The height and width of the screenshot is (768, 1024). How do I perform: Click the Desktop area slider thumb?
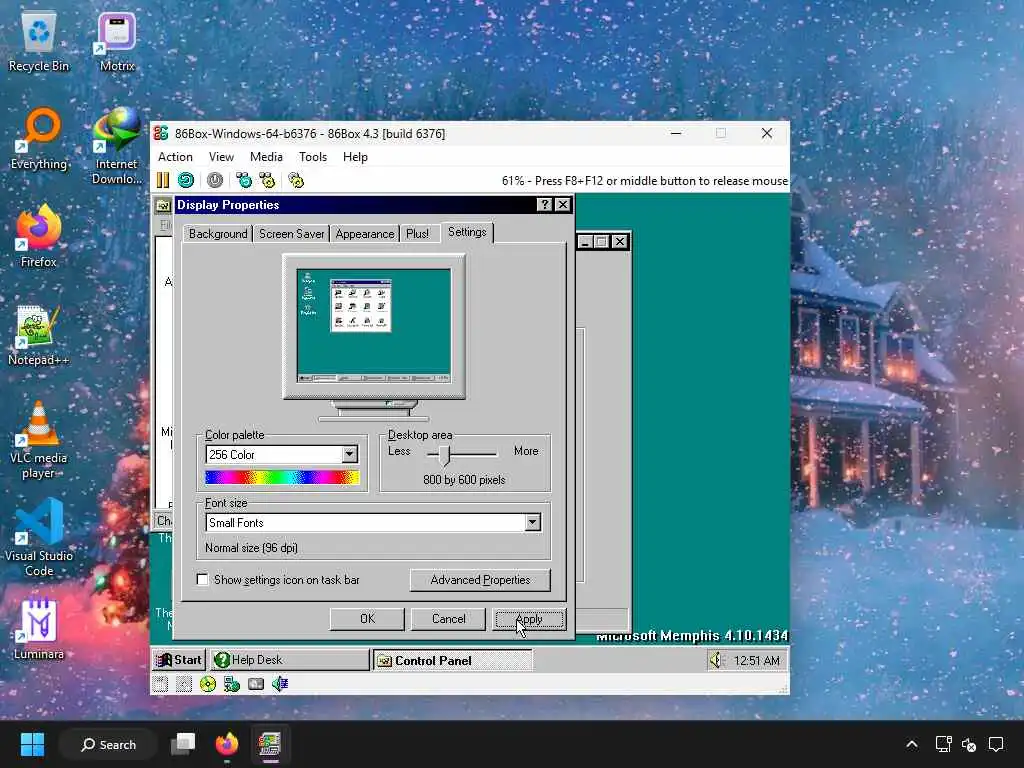(x=445, y=455)
